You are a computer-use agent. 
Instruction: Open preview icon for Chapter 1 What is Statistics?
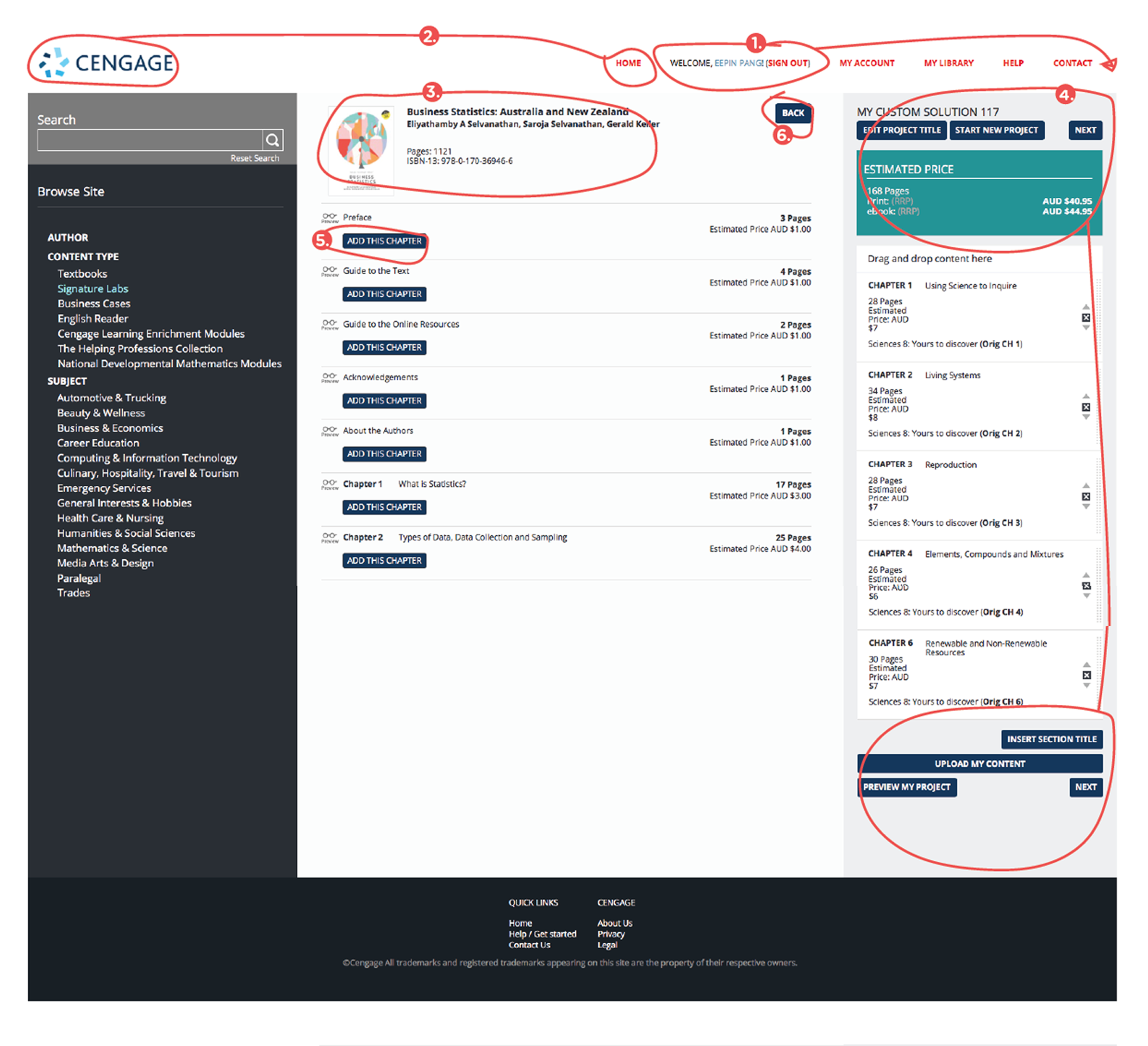(x=330, y=484)
